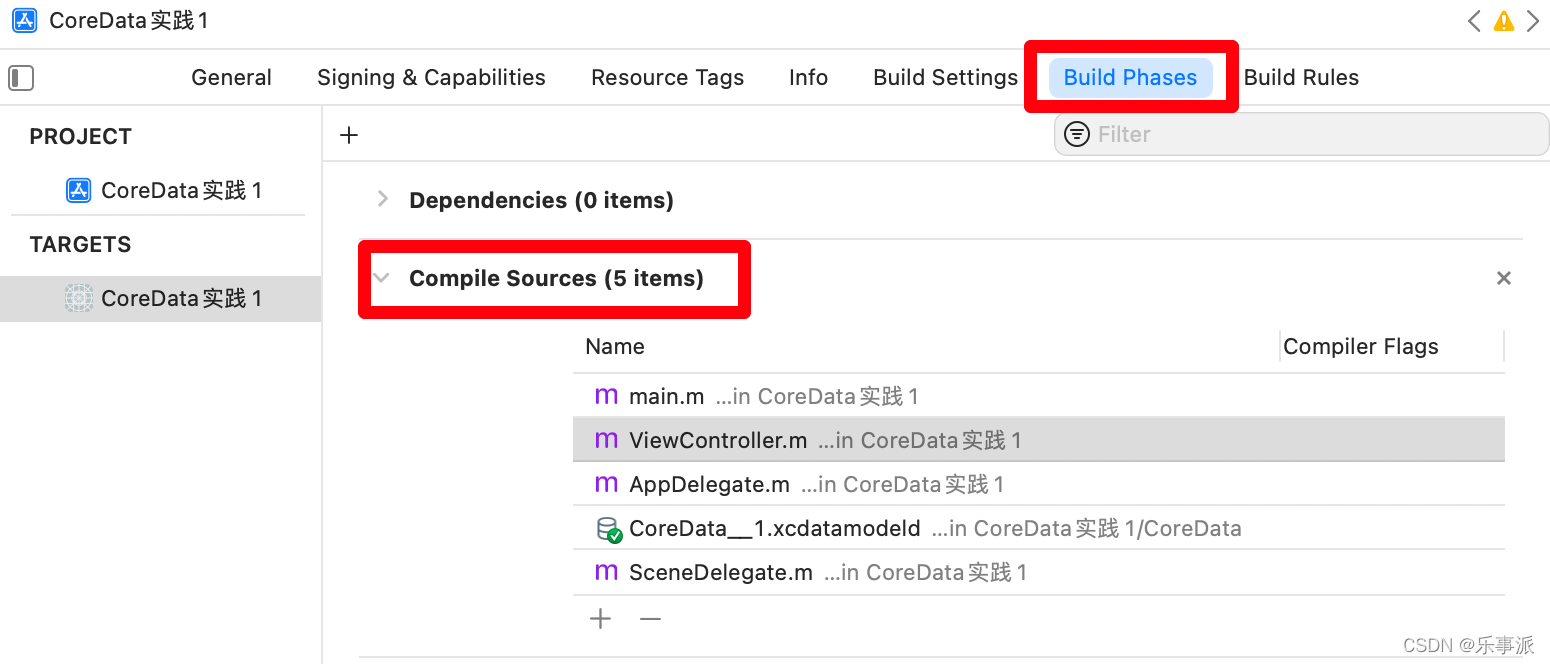Click the yellow warning triangle icon

pos(1504,21)
